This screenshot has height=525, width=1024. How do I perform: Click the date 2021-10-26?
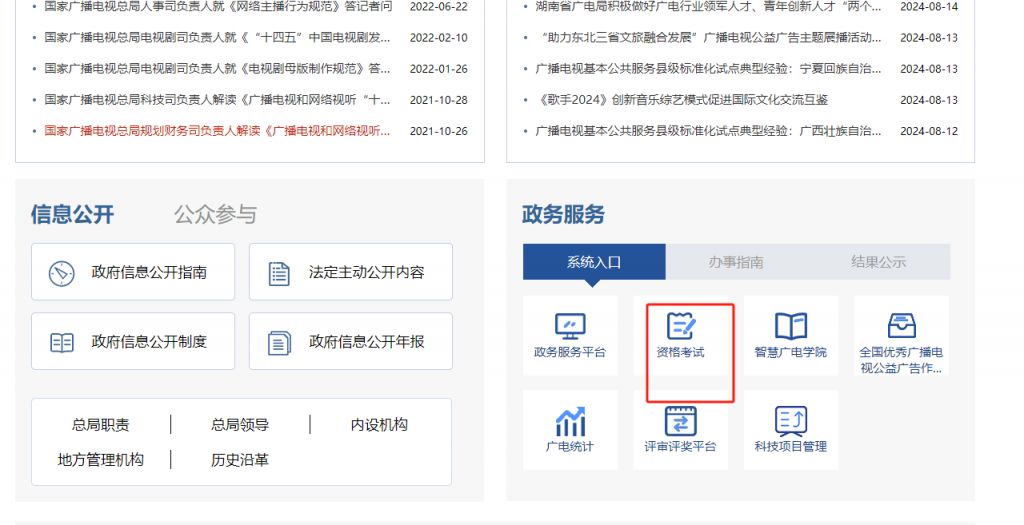pos(439,131)
